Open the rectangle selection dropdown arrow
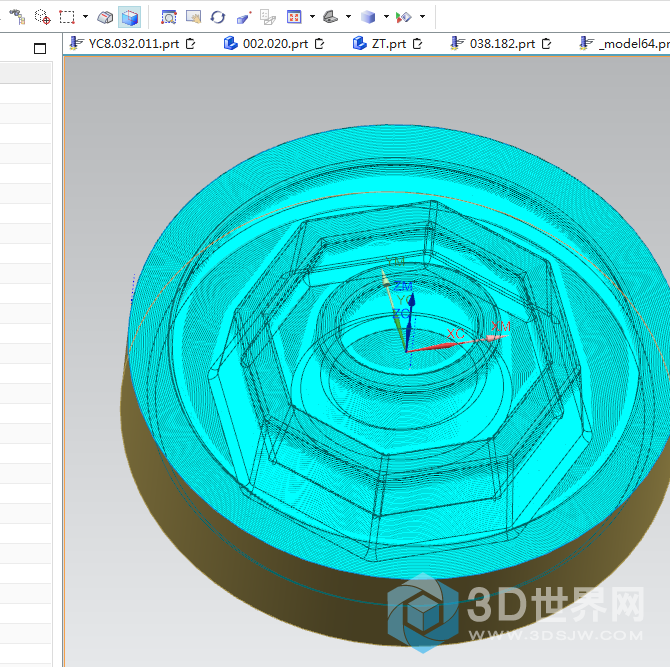 click(85, 17)
